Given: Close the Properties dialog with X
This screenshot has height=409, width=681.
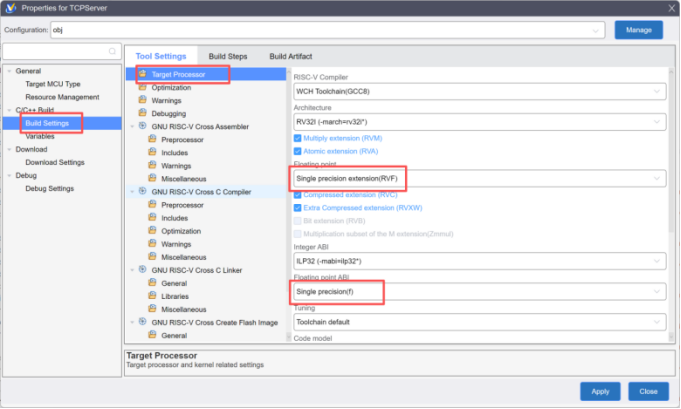Looking at the screenshot, I should 671,8.
